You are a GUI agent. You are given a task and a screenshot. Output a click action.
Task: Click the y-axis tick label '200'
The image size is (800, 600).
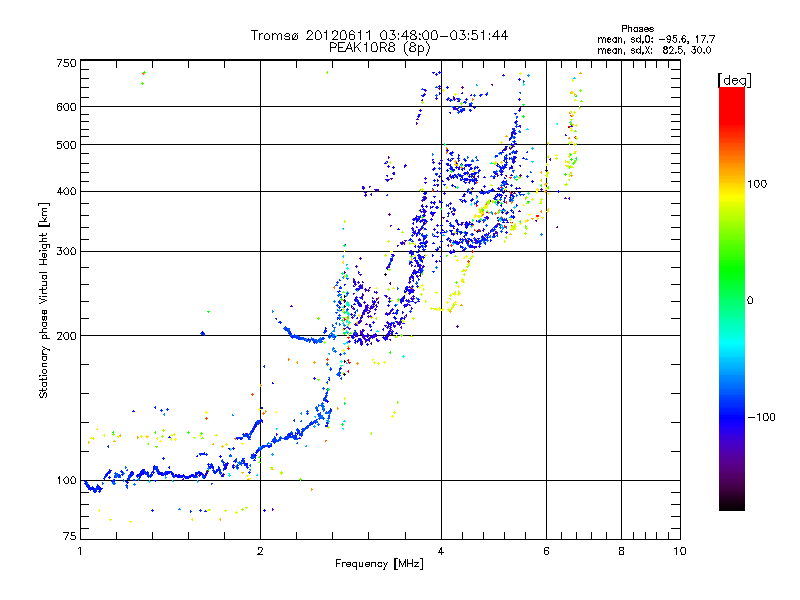(66, 336)
